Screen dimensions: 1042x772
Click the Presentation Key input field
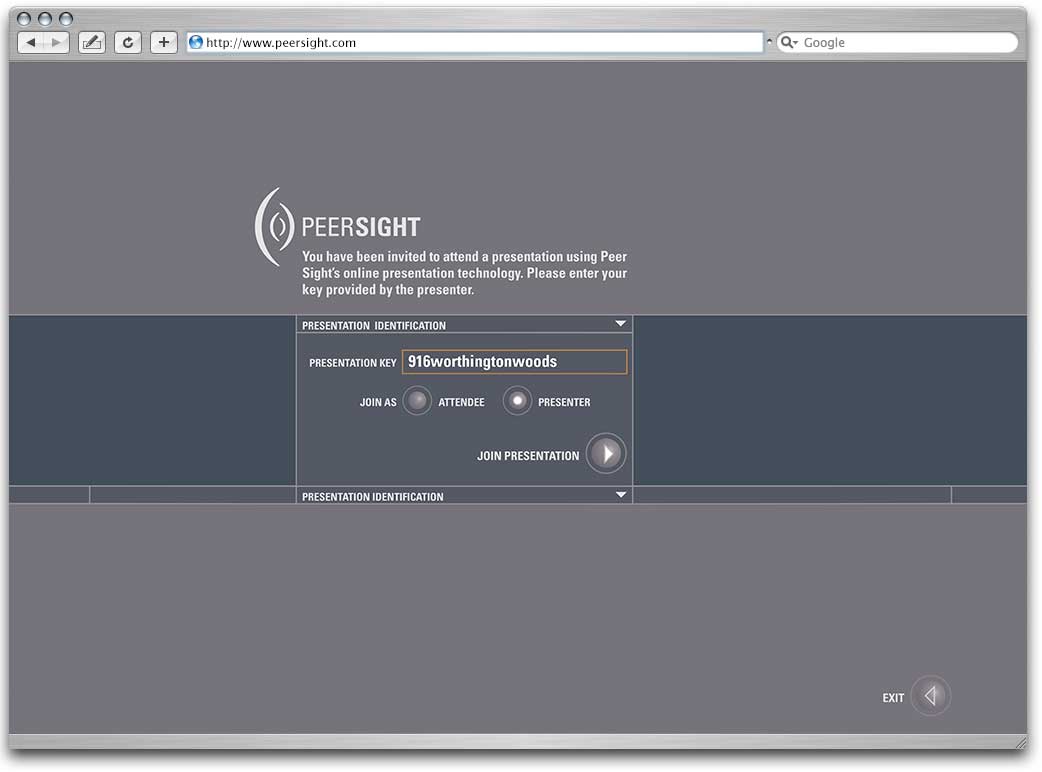(x=514, y=362)
